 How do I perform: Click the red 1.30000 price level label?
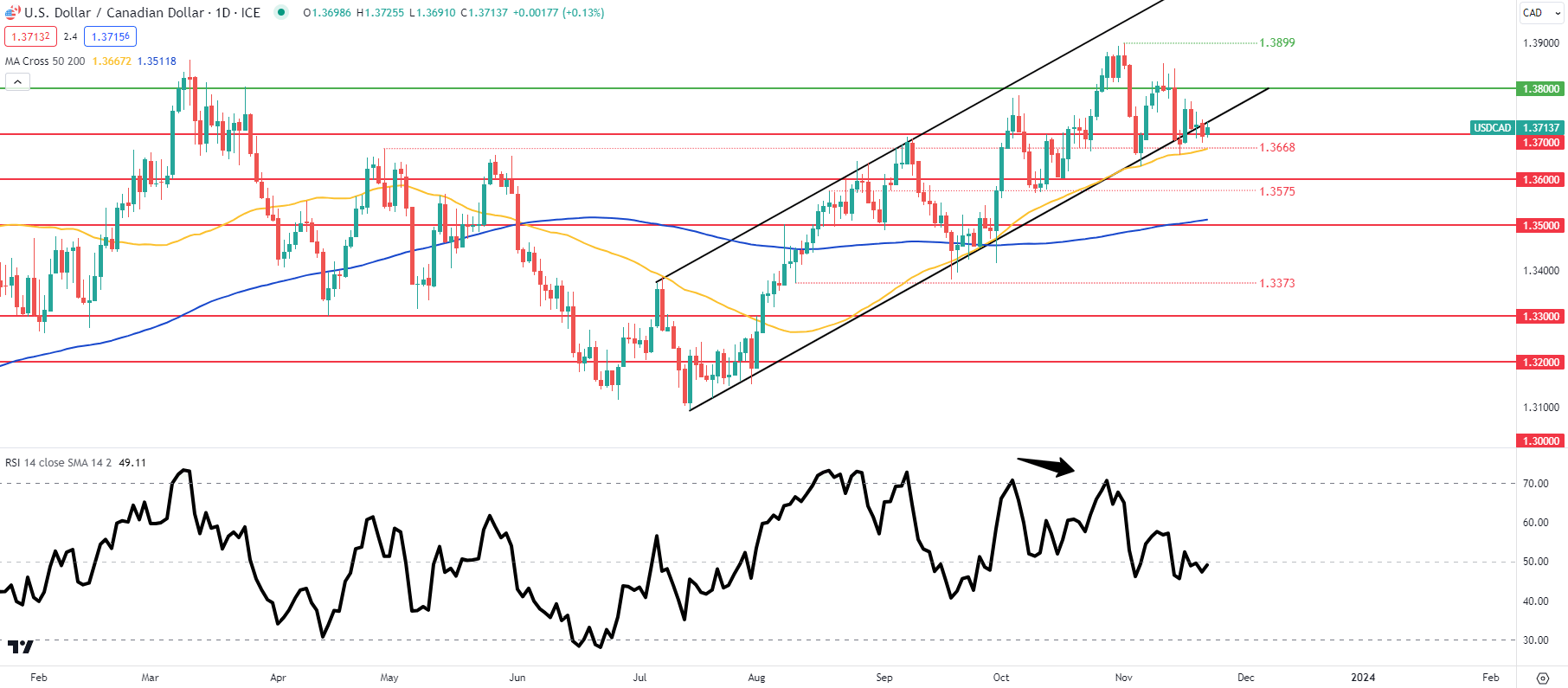tap(1540, 441)
